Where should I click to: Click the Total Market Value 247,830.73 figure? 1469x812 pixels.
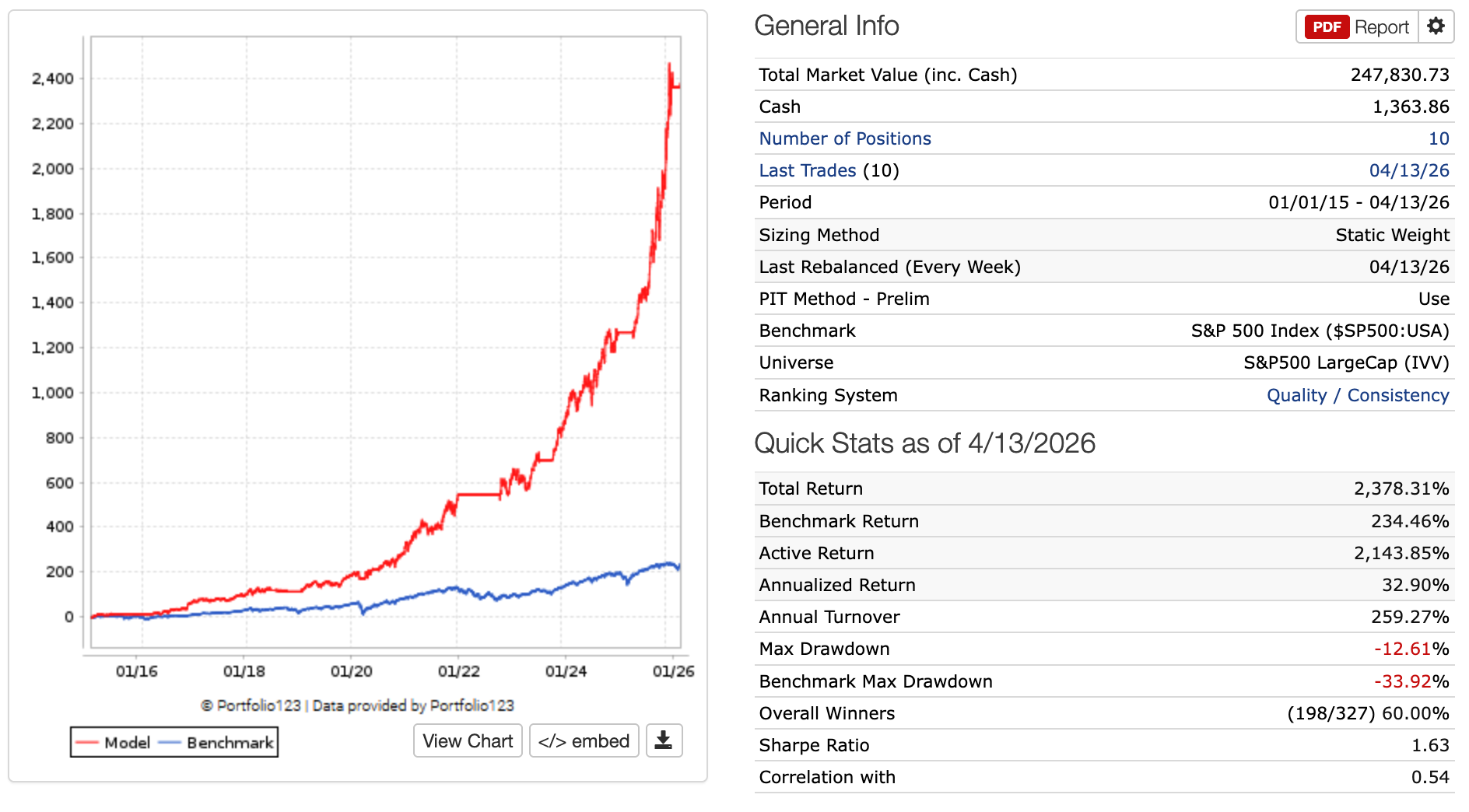coord(1400,75)
